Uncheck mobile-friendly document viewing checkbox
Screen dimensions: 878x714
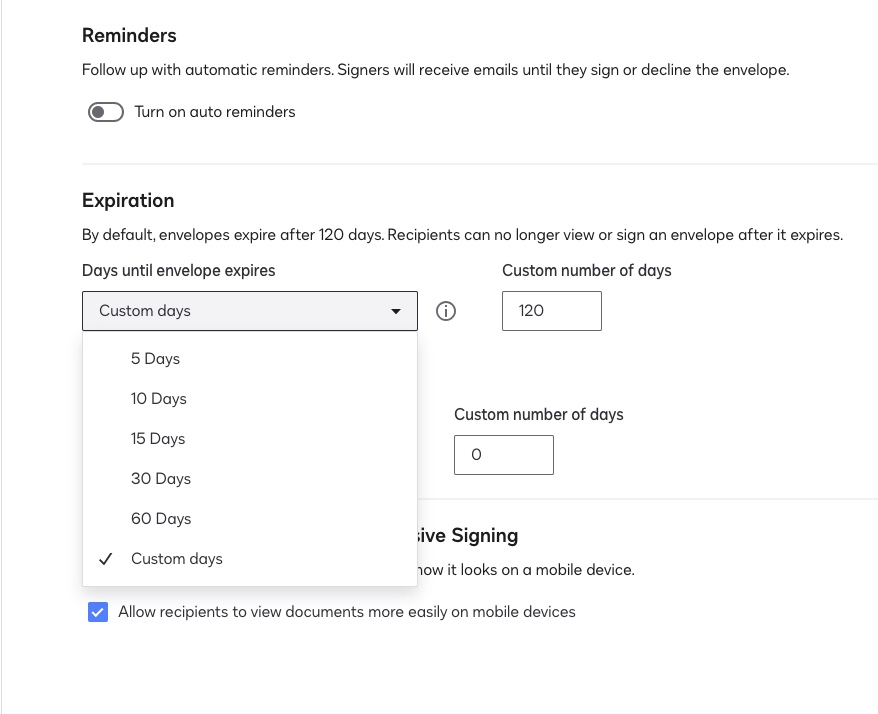click(x=97, y=611)
